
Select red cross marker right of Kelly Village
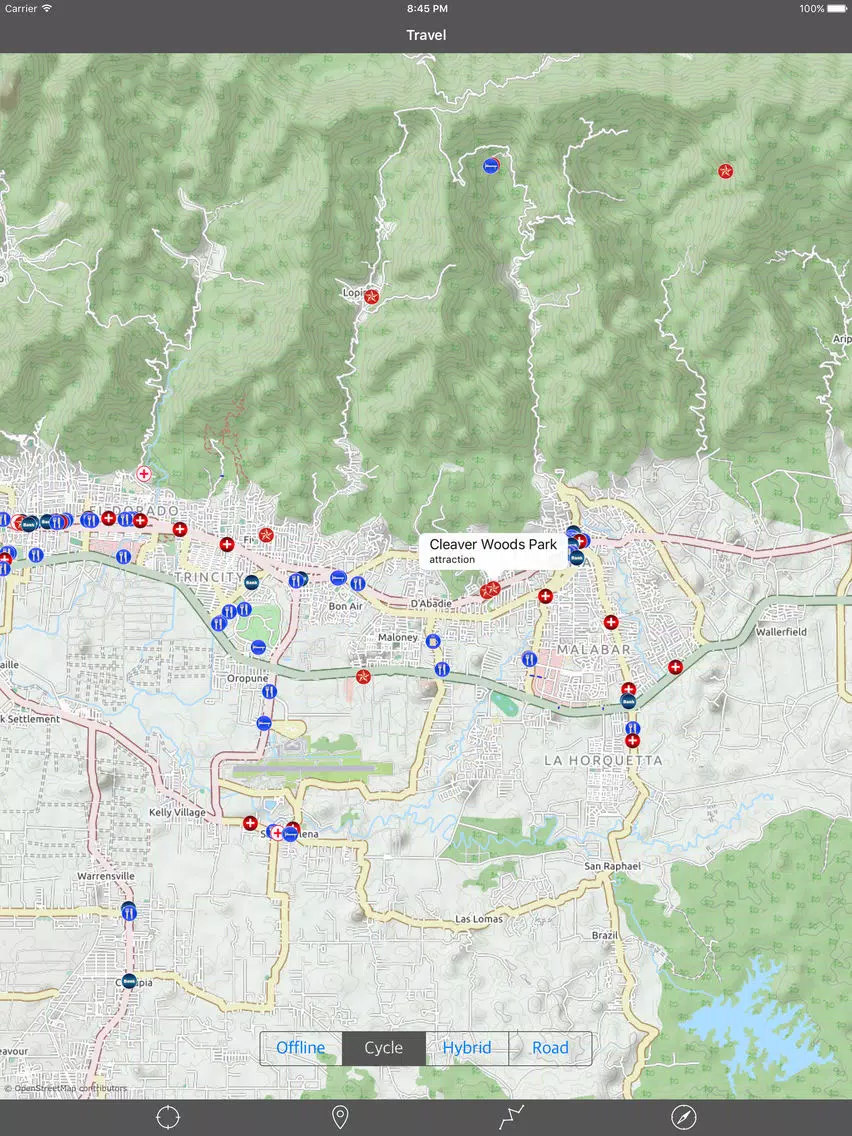coord(250,823)
